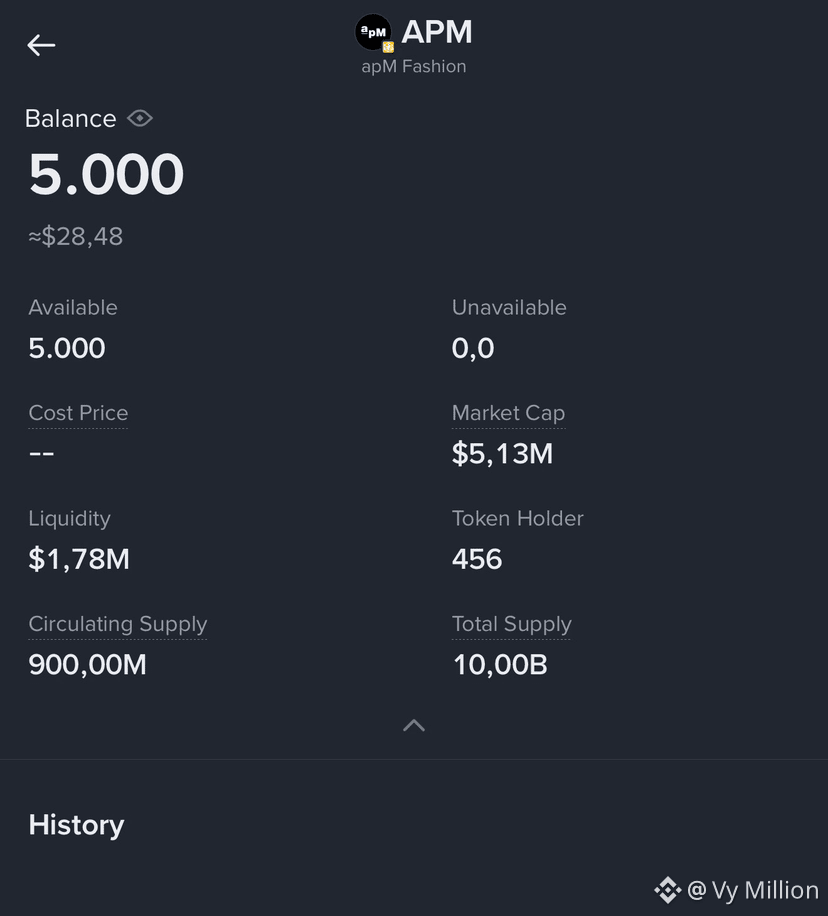Tap the apM Fashion subtitle
The image size is (828, 916).
[x=414, y=67]
